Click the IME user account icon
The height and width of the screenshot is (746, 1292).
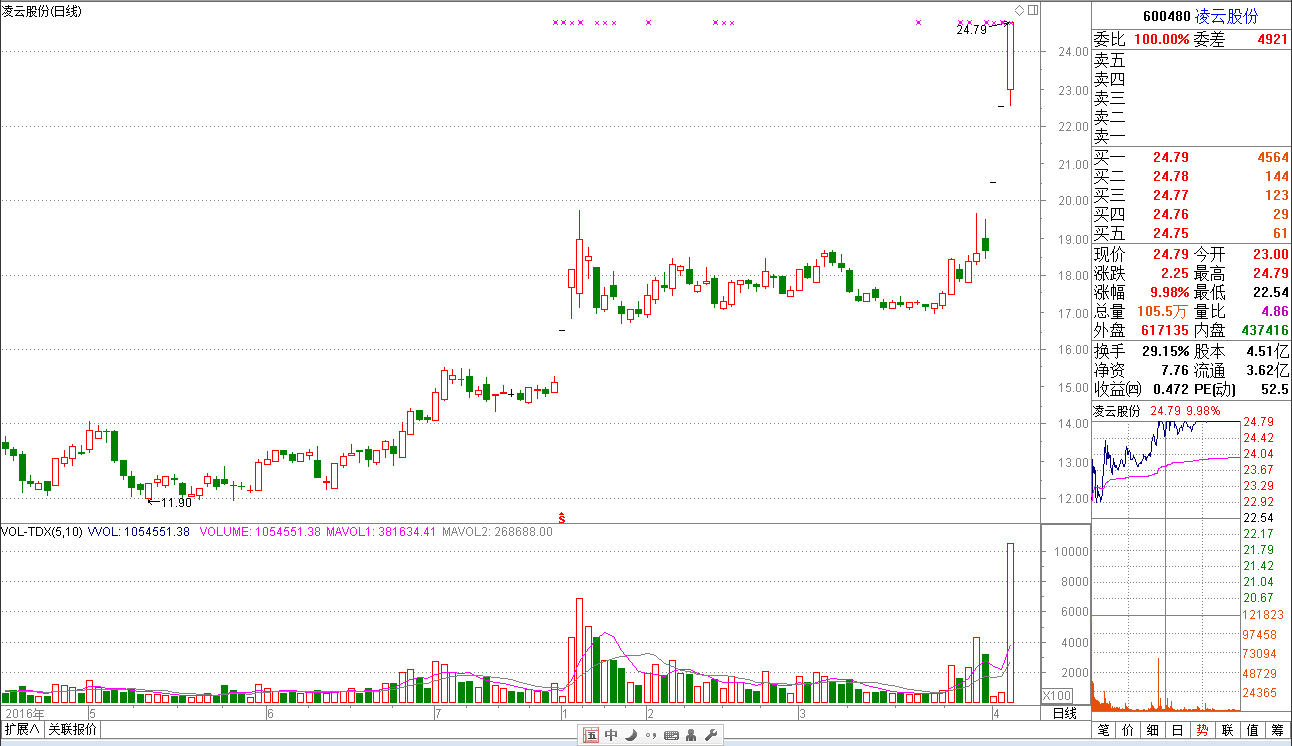point(691,735)
